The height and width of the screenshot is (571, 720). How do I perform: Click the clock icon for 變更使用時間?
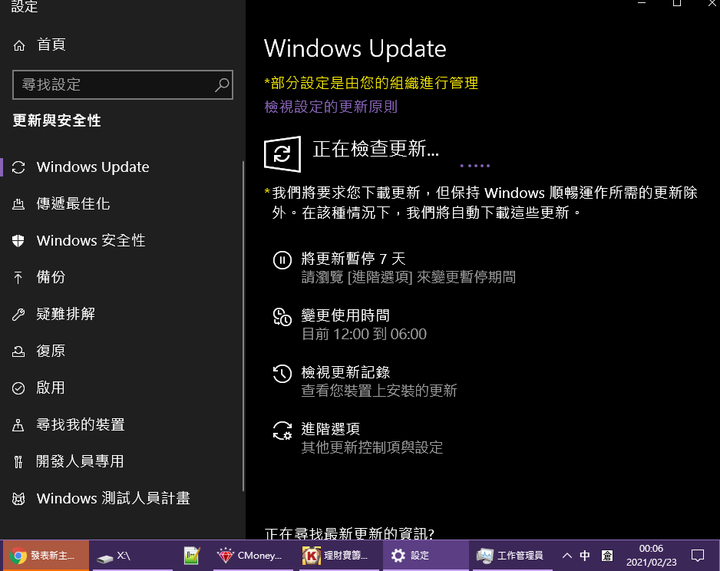282,317
